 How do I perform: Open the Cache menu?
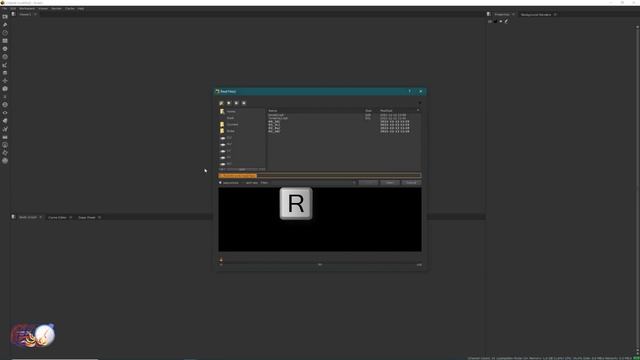pos(70,8)
